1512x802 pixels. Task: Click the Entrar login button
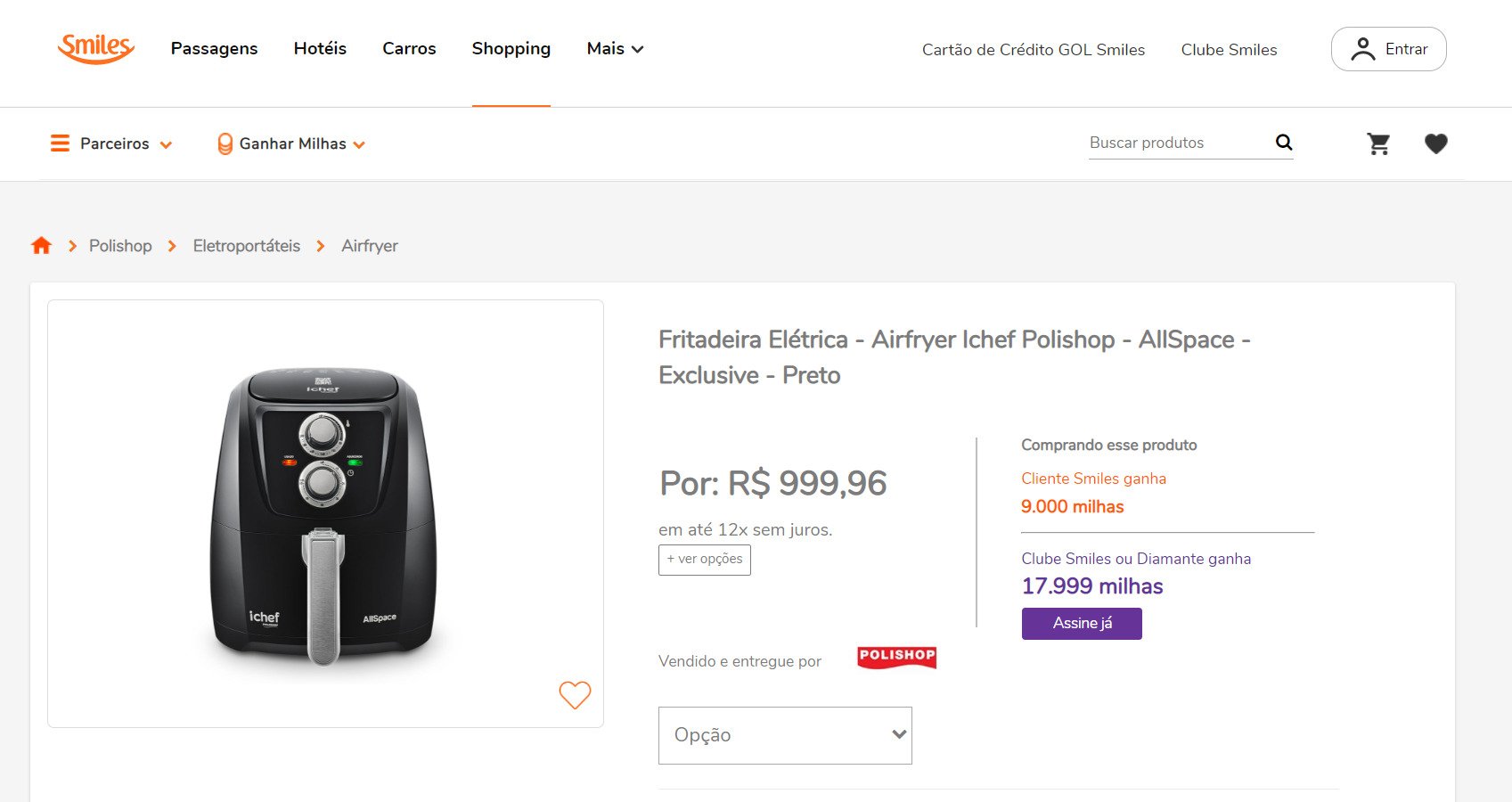[1388, 49]
